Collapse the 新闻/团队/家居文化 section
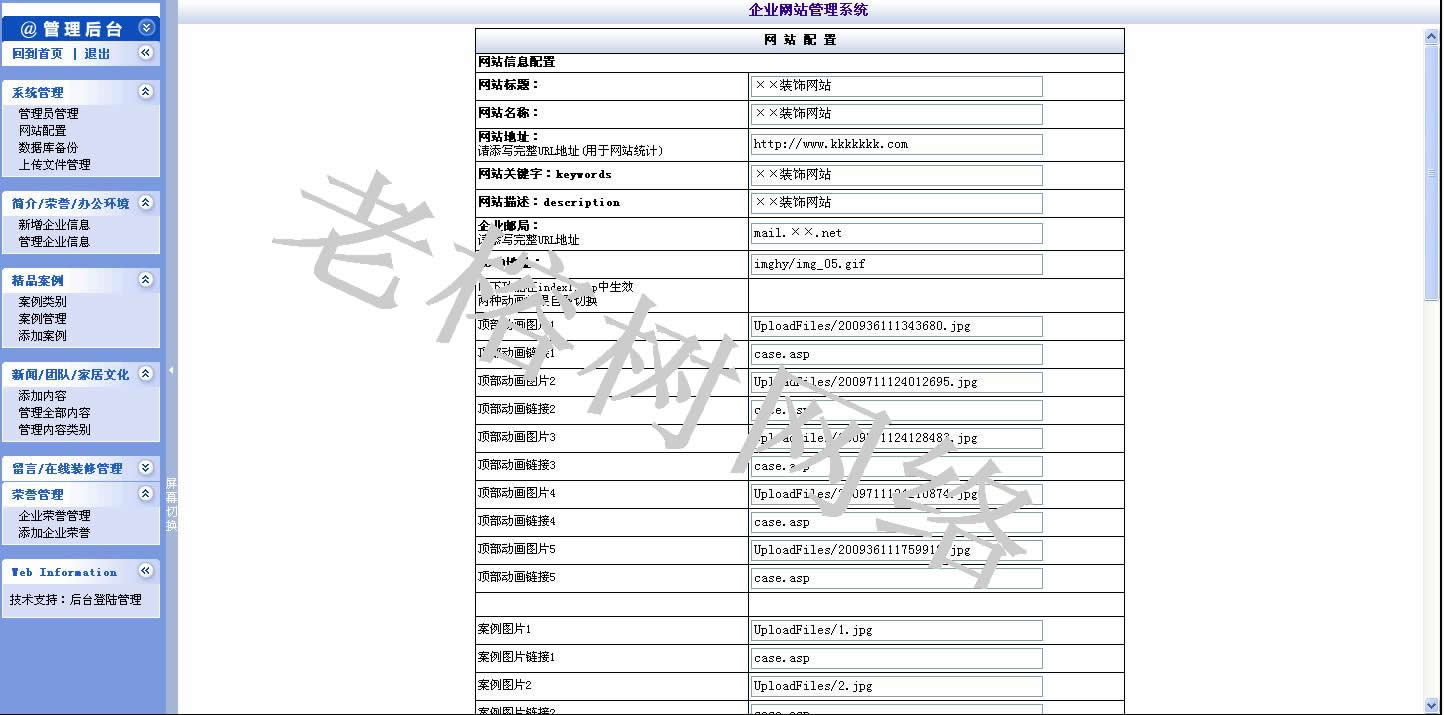The image size is (1444, 715). [146, 373]
